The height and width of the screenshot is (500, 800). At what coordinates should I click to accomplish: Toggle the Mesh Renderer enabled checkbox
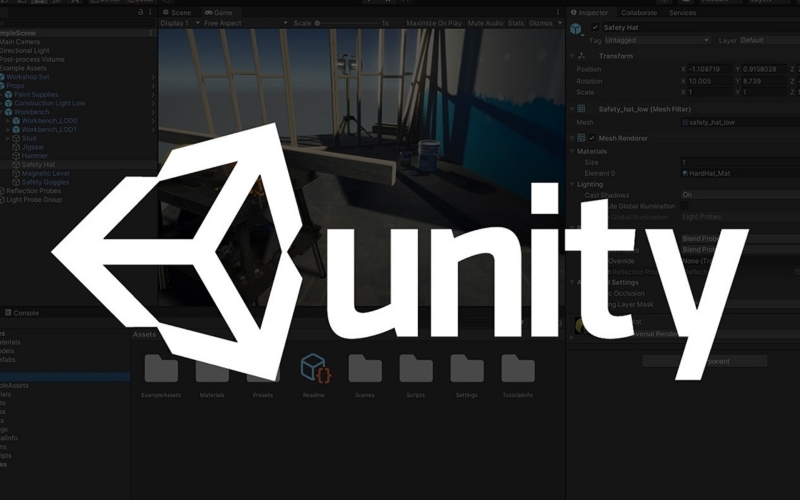click(592, 138)
